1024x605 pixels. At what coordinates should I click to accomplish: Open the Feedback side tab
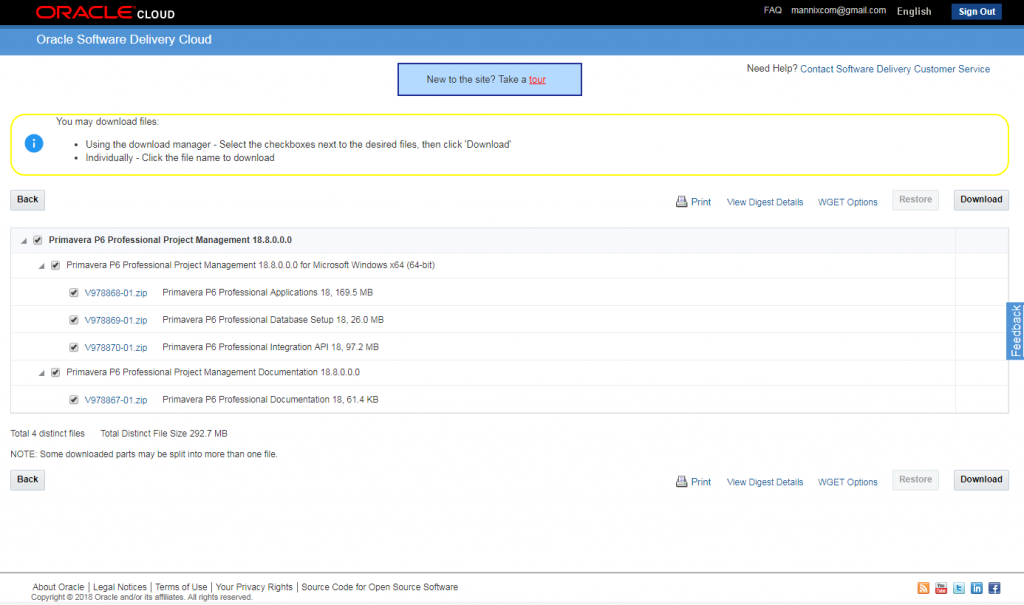pyautogui.click(x=1015, y=331)
